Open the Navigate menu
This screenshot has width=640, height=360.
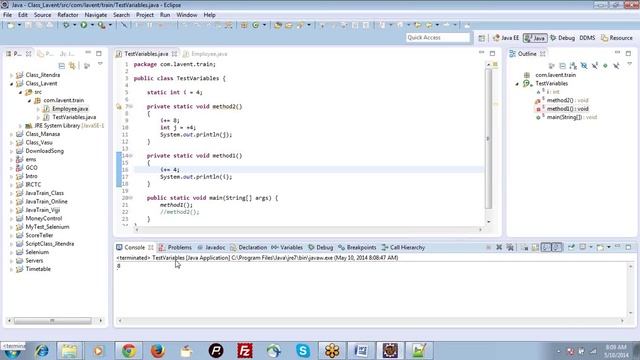tap(96, 15)
